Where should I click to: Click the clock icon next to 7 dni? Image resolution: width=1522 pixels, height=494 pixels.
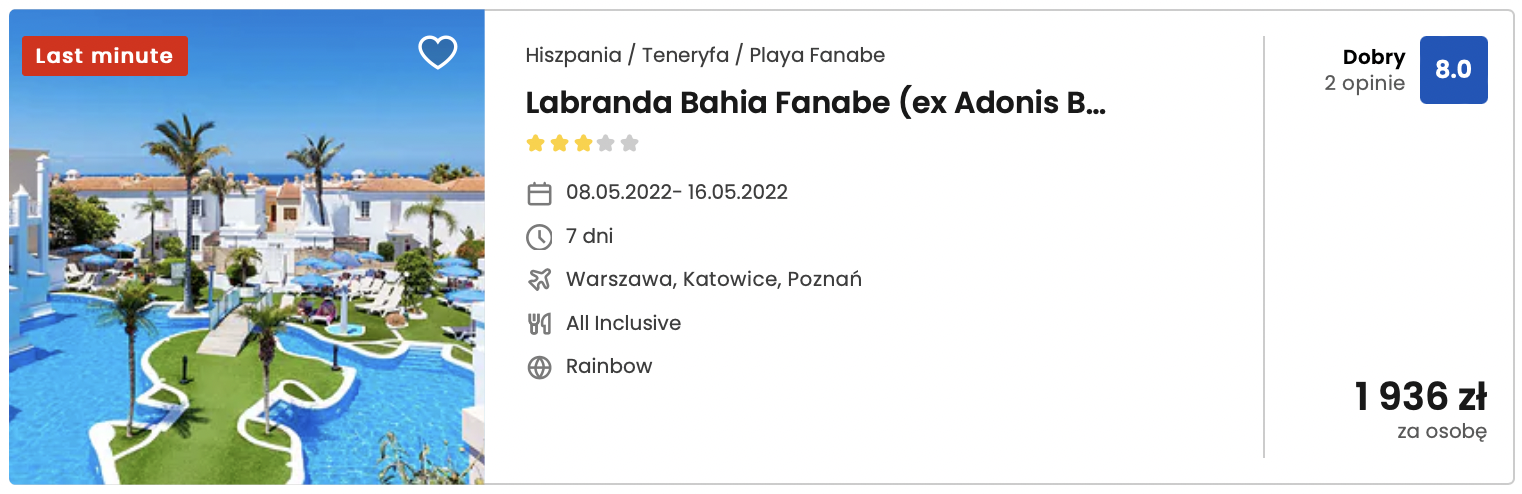(539, 237)
